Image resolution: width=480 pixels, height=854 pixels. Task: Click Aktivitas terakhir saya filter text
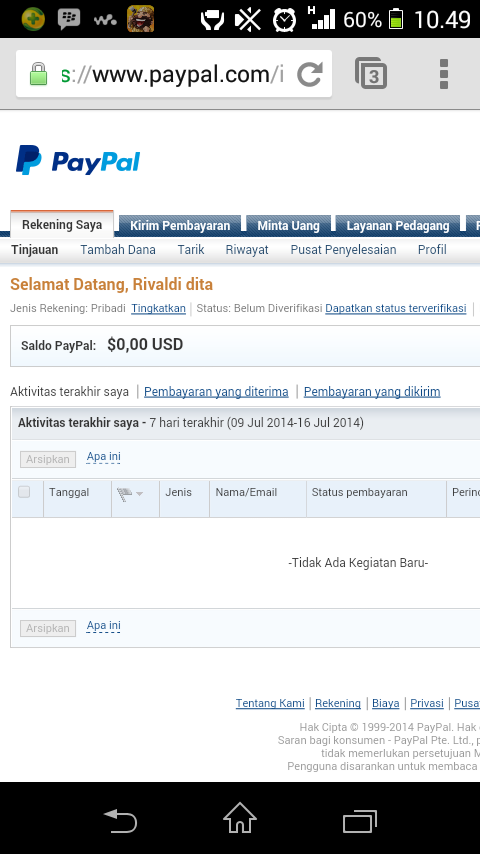(69, 392)
